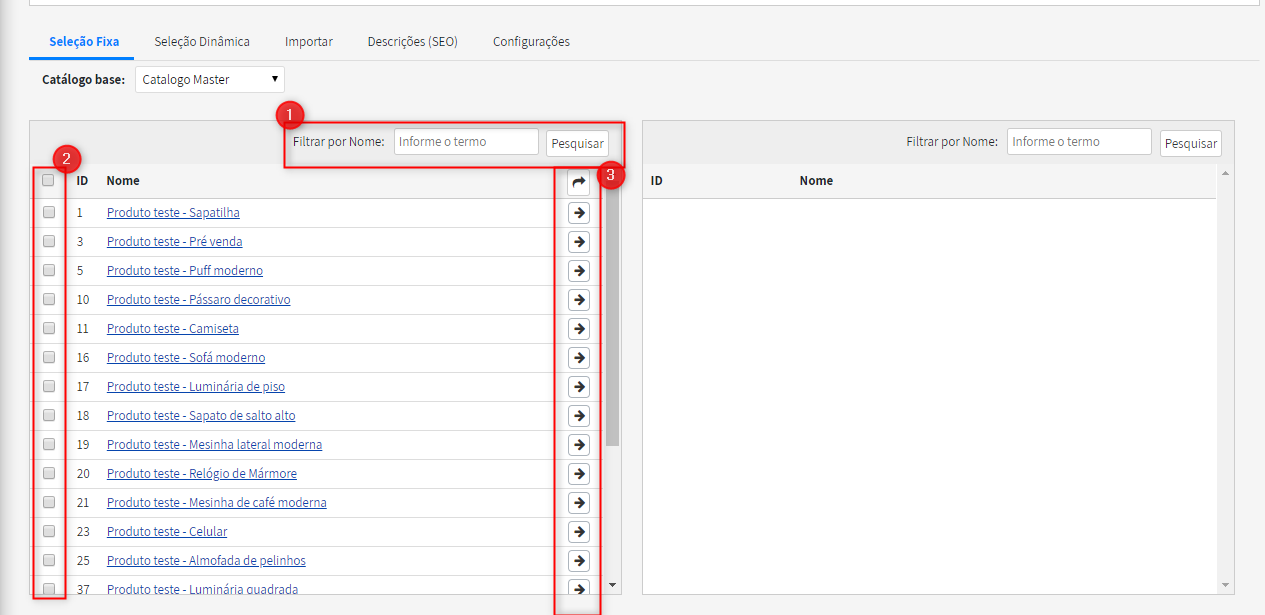Transfer Relógio de Mármore using arrow
Screen dimensions: 1265x615
click(x=579, y=473)
